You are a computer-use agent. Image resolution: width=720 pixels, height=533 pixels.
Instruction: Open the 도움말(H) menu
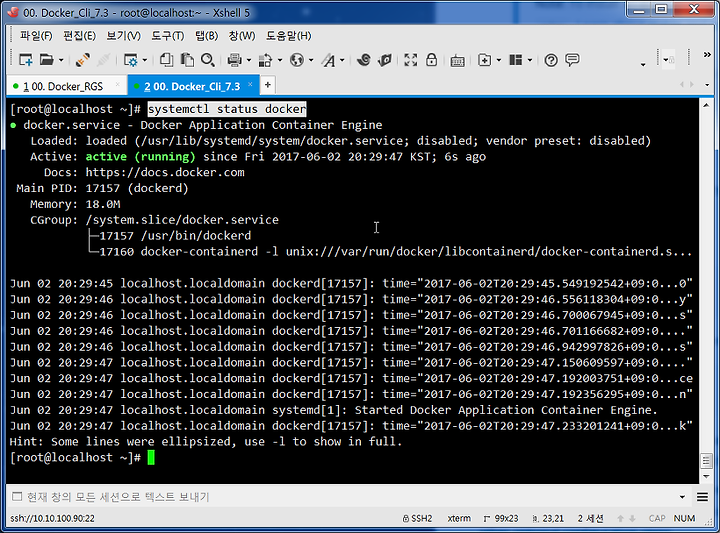(289, 36)
